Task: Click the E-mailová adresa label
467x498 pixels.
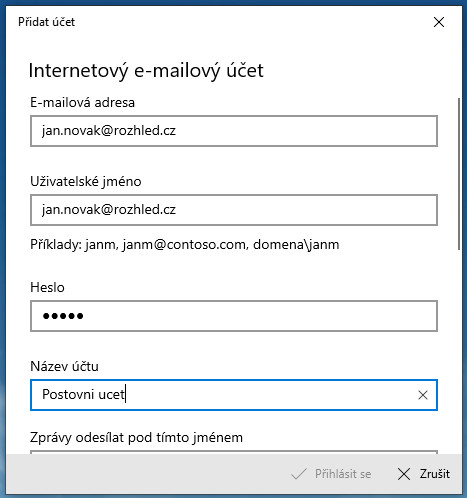Action: pyautogui.click(x=82, y=102)
